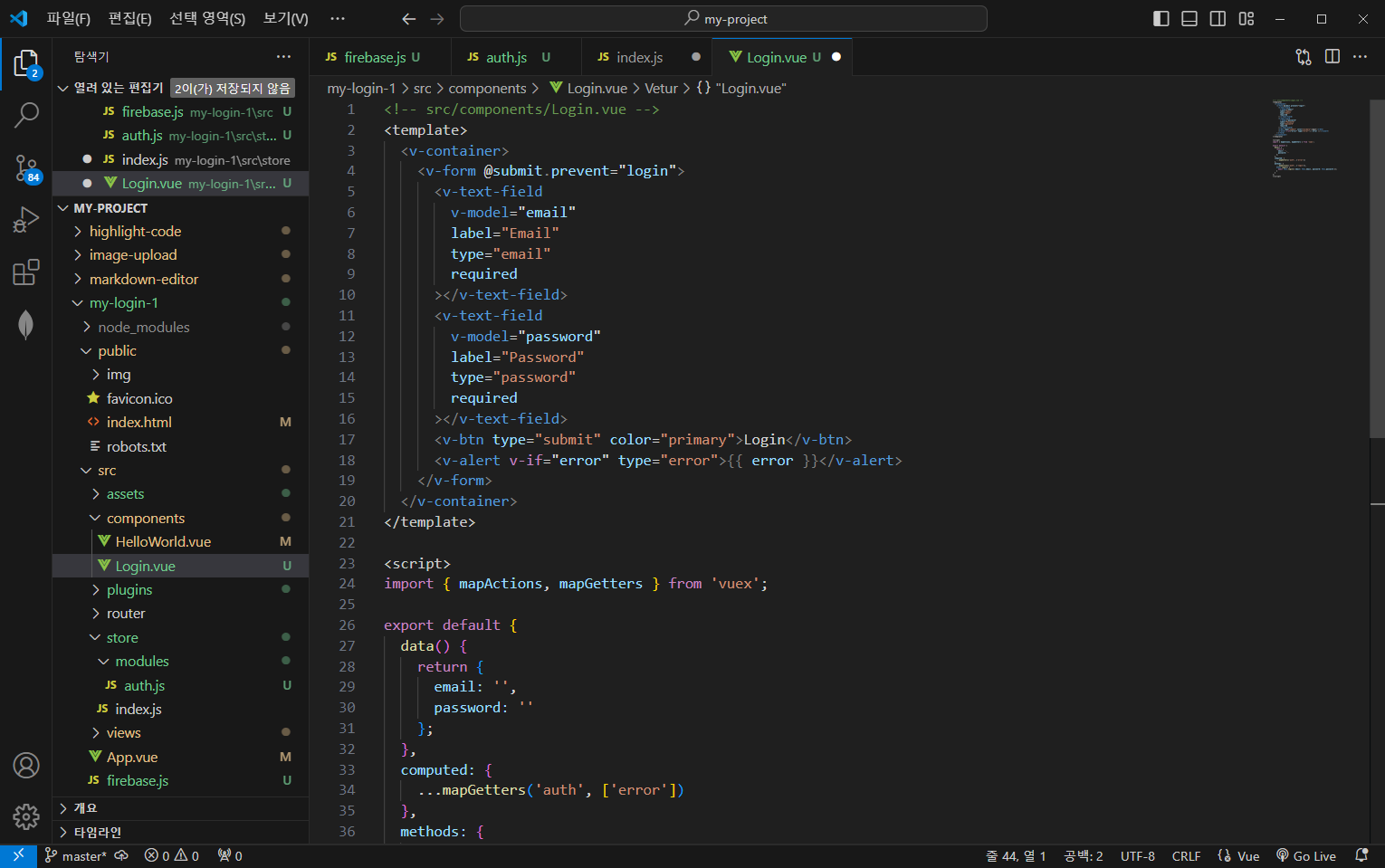Open the overflow menu ellipsis in menu bar
1385x868 pixels.
(x=338, y=19)
